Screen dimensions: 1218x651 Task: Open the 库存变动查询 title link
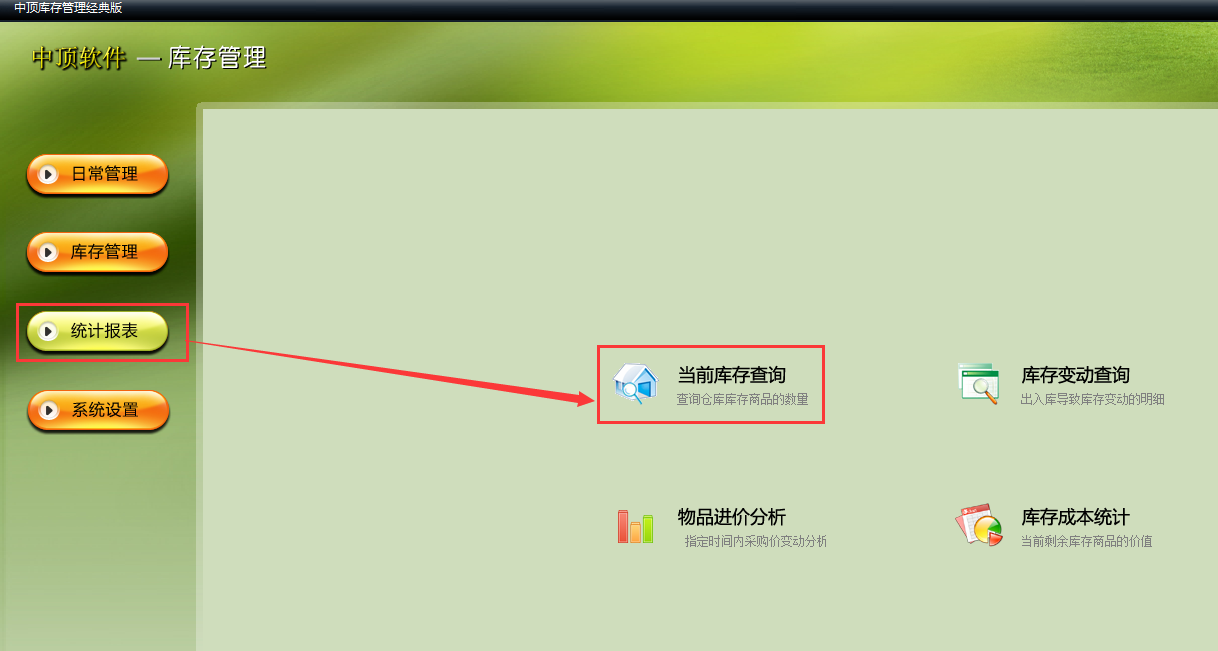[x=1076, y=376]
